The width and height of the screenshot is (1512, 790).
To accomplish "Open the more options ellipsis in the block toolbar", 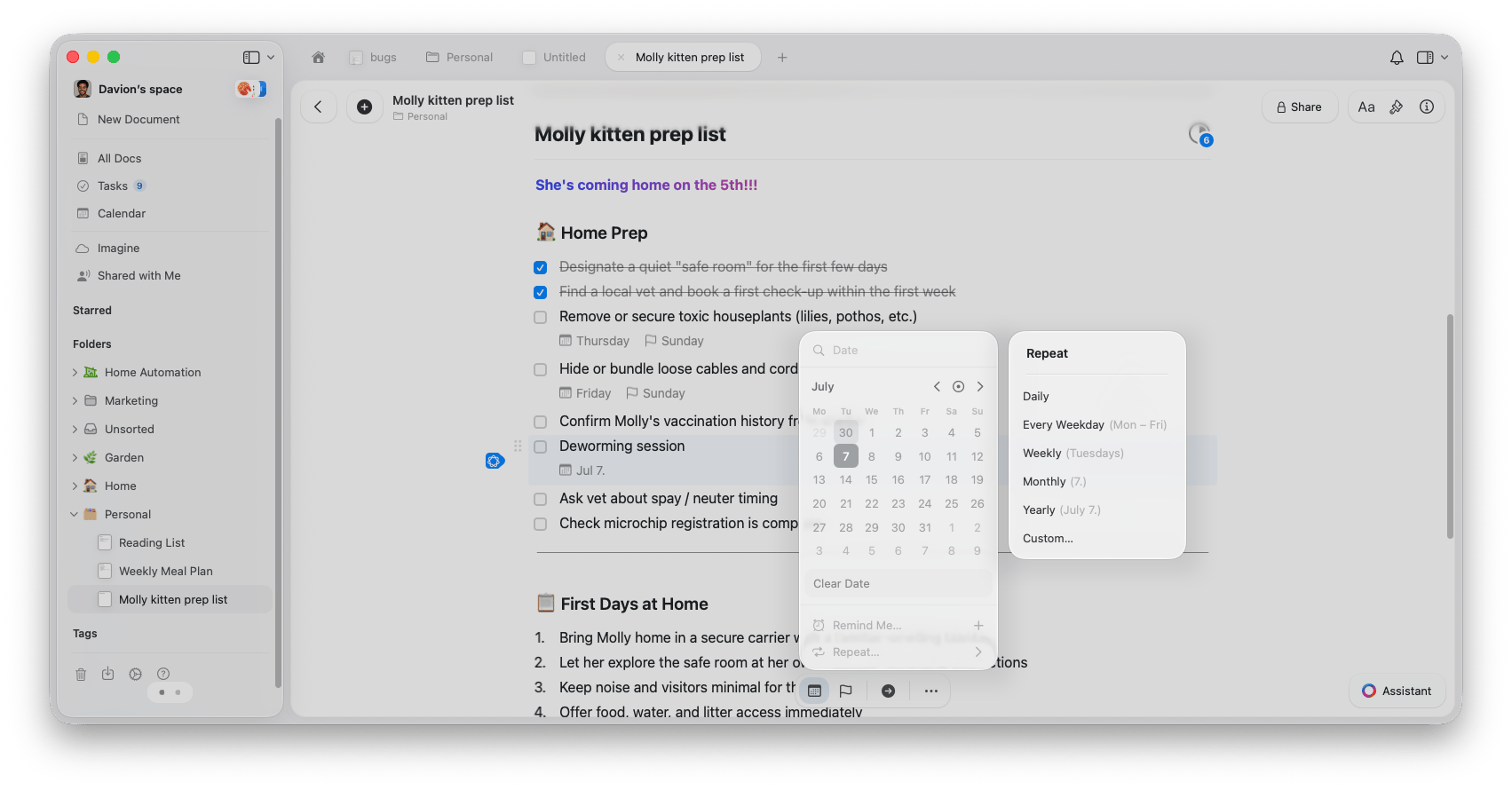I will 930,691.
